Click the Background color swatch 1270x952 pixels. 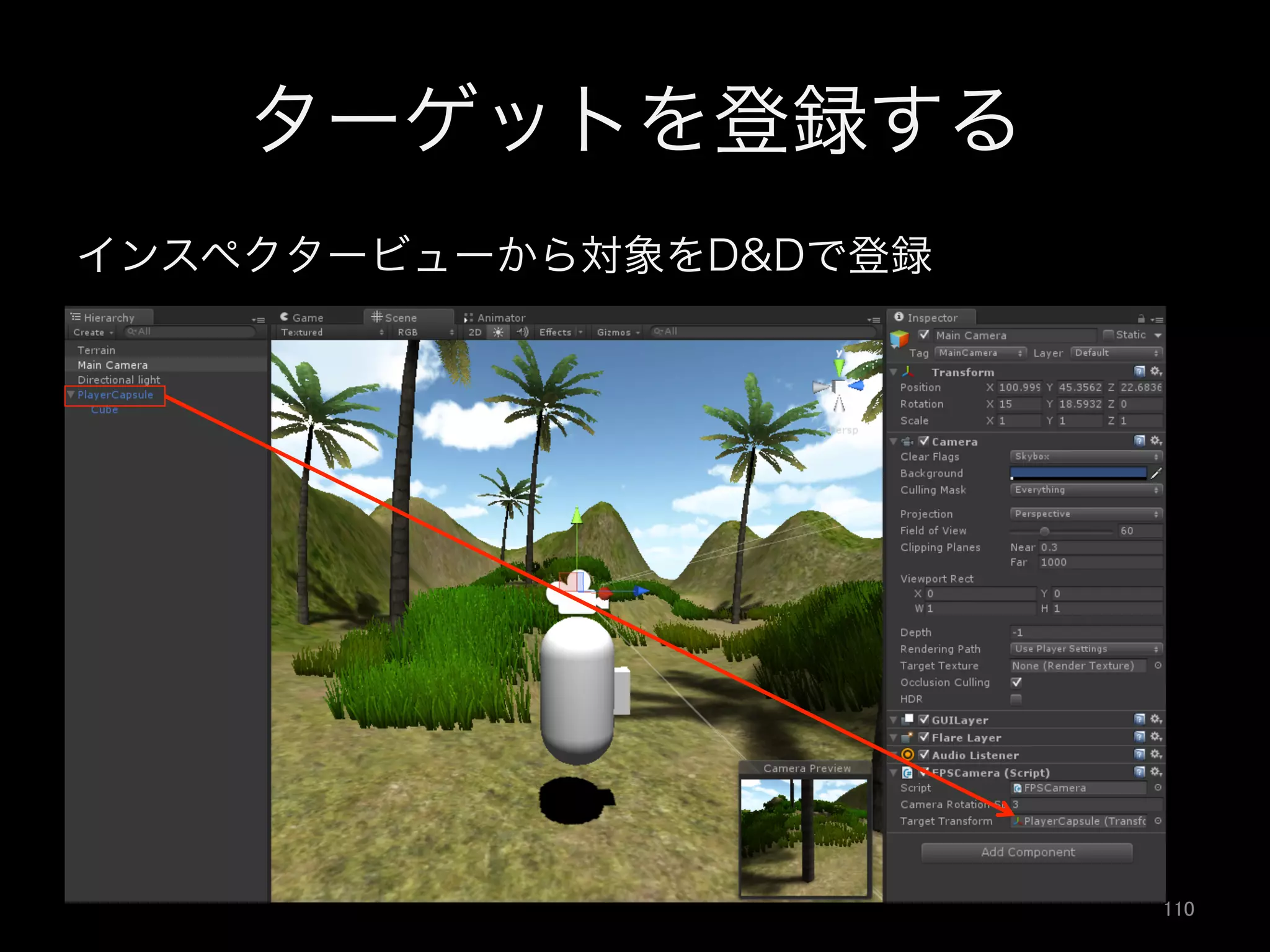[1079, 474]
